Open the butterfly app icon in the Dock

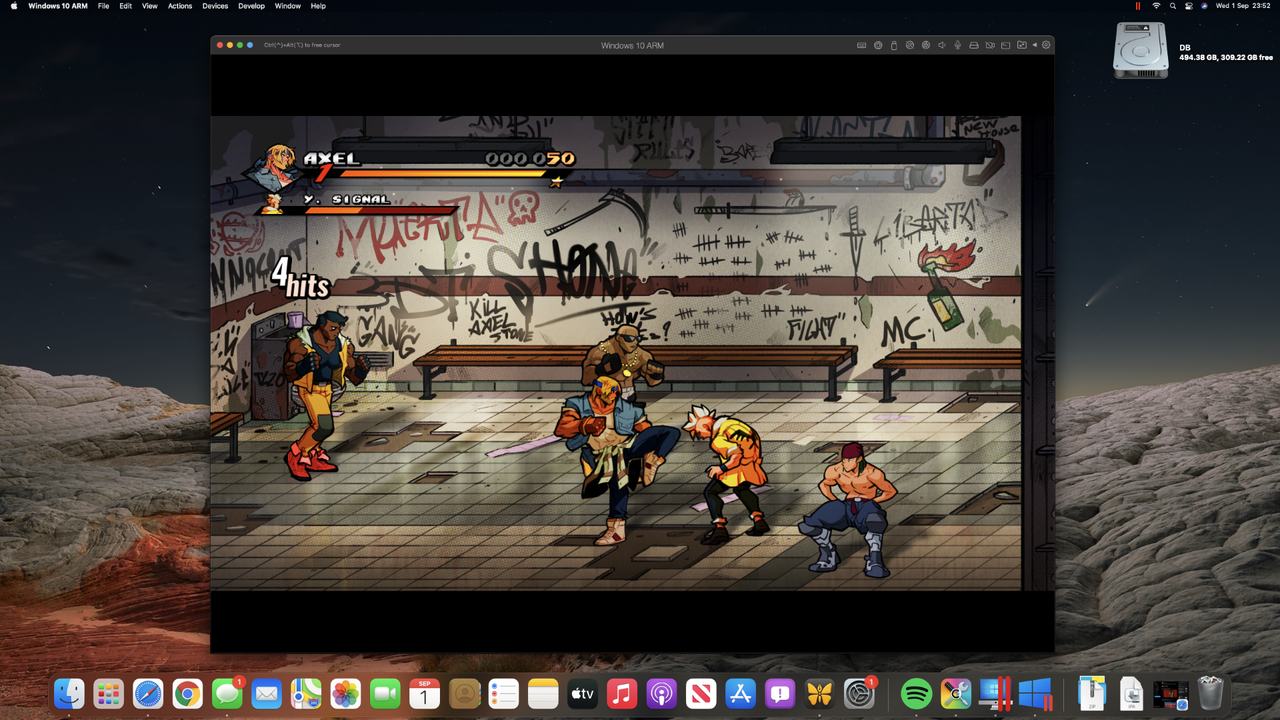click(x=819, y=693)
